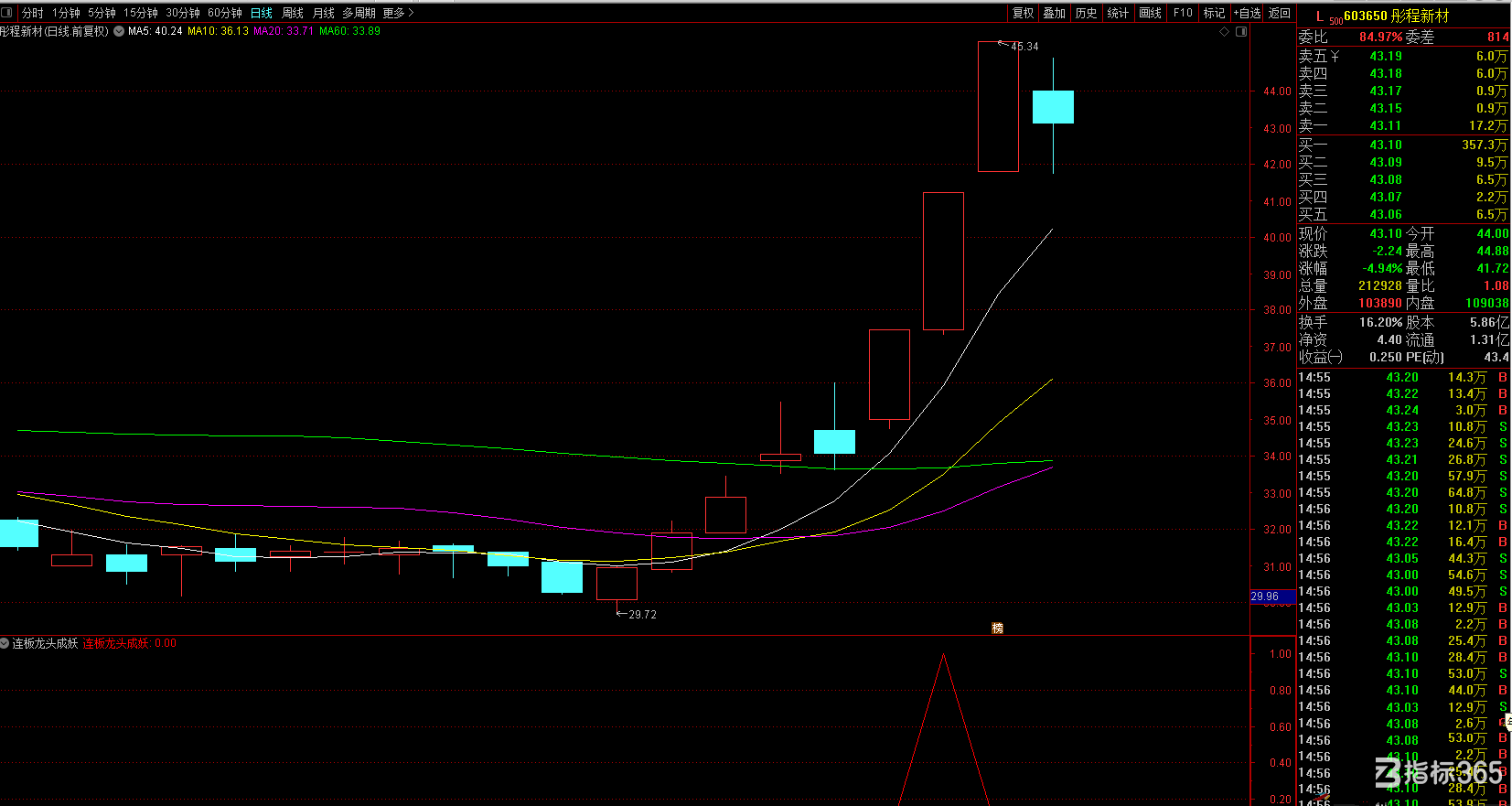Click the diamond icon above price axis

click(x=1225, y=31)
